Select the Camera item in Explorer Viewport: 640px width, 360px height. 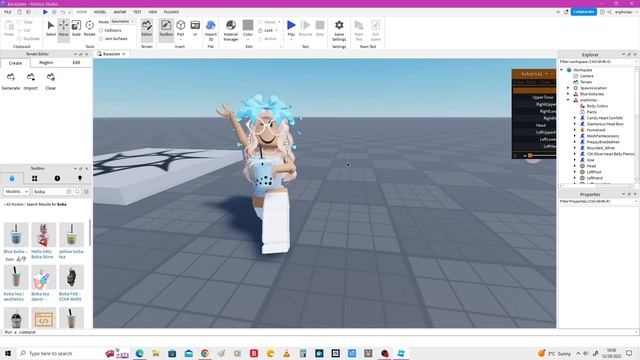point(587,76)
